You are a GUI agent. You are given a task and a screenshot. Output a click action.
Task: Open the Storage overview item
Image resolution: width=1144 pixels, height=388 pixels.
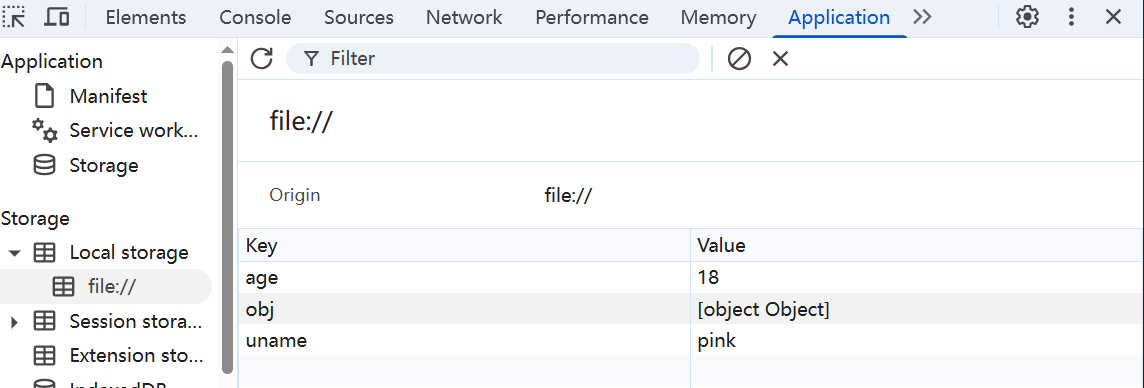(x=104, y=166)
